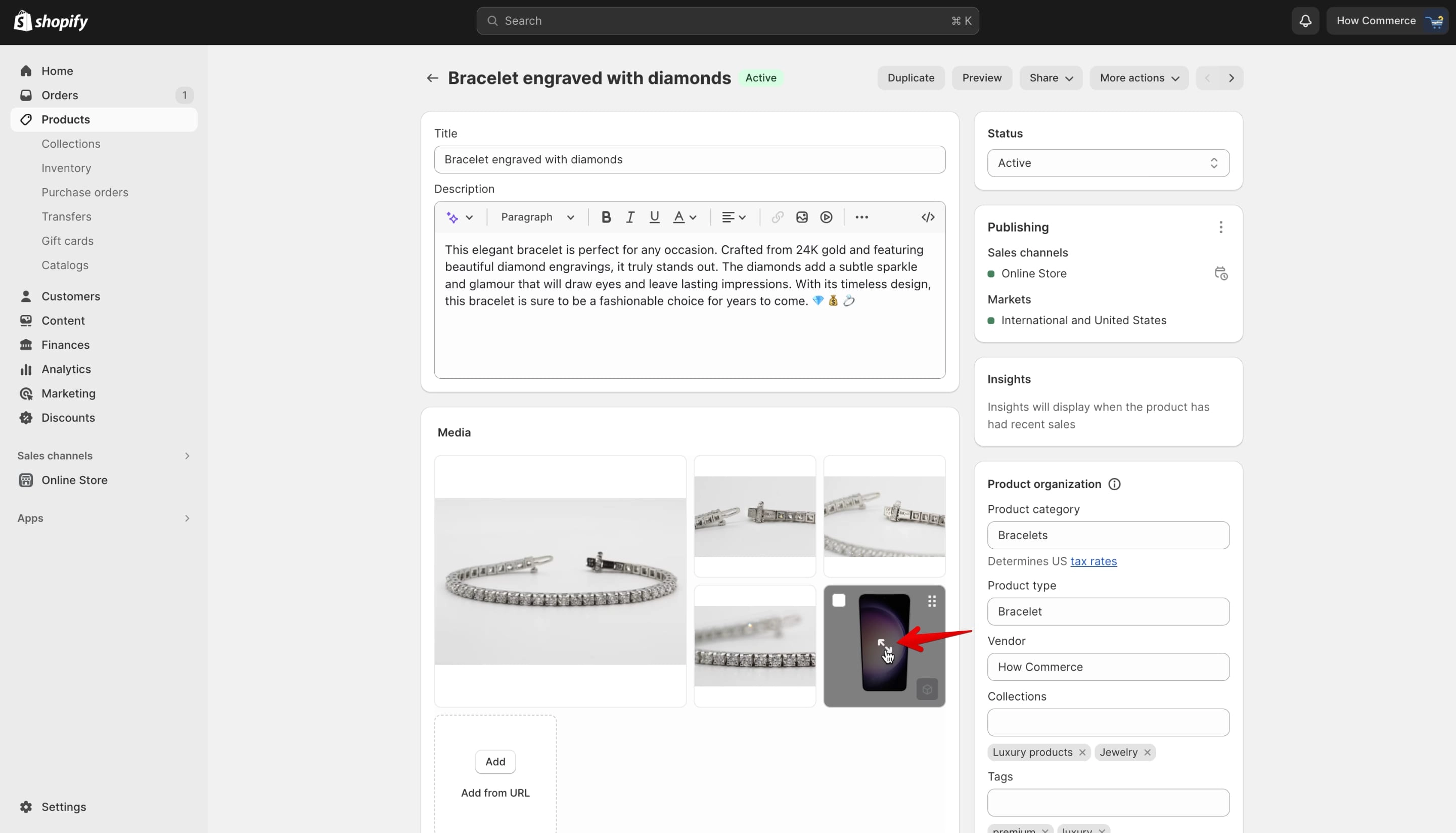Go back with the left arrow beside title
The height and width of the screenshot is (833, 1456).
(432, 78)
